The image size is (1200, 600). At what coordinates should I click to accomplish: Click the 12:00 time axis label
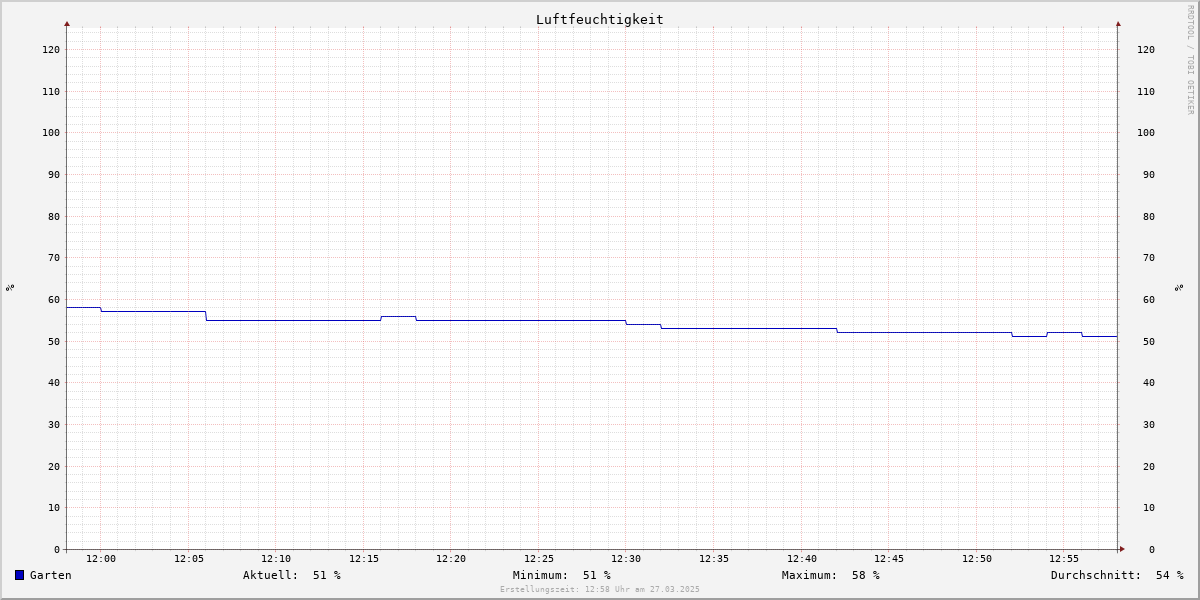coord(101,559)
